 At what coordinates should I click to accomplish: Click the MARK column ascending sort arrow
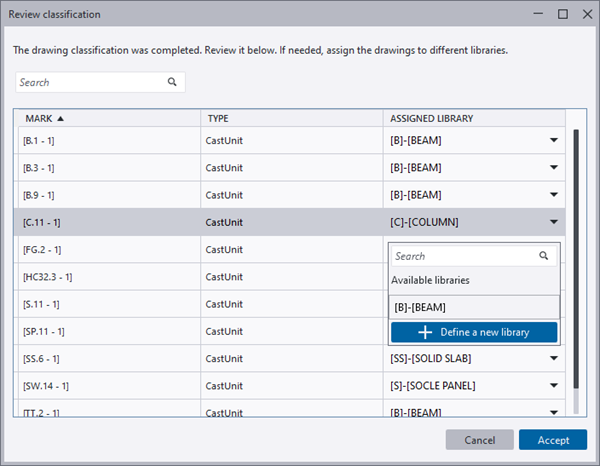tap(60, 119)
